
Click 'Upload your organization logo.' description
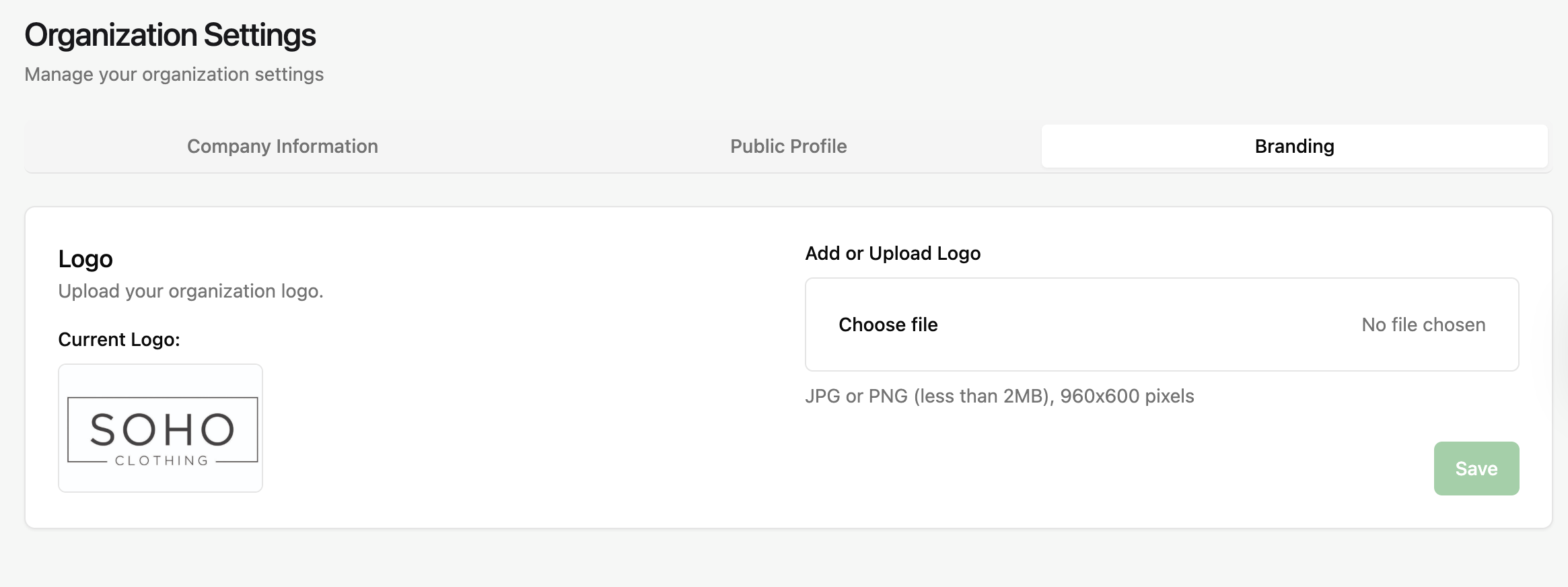(x=190, y=291)
